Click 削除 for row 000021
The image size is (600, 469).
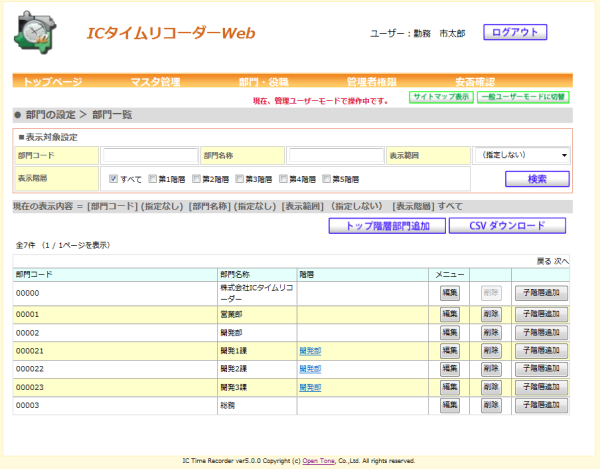[491, 351]
